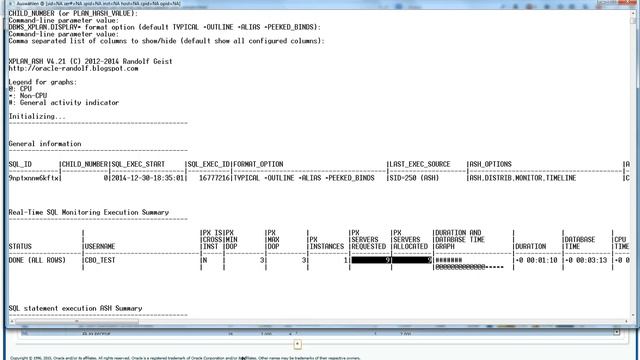Click 'CHILD_NUMBER (or PLAN_HASH_VALUE):' prompt line

click(x=73, y=13)
